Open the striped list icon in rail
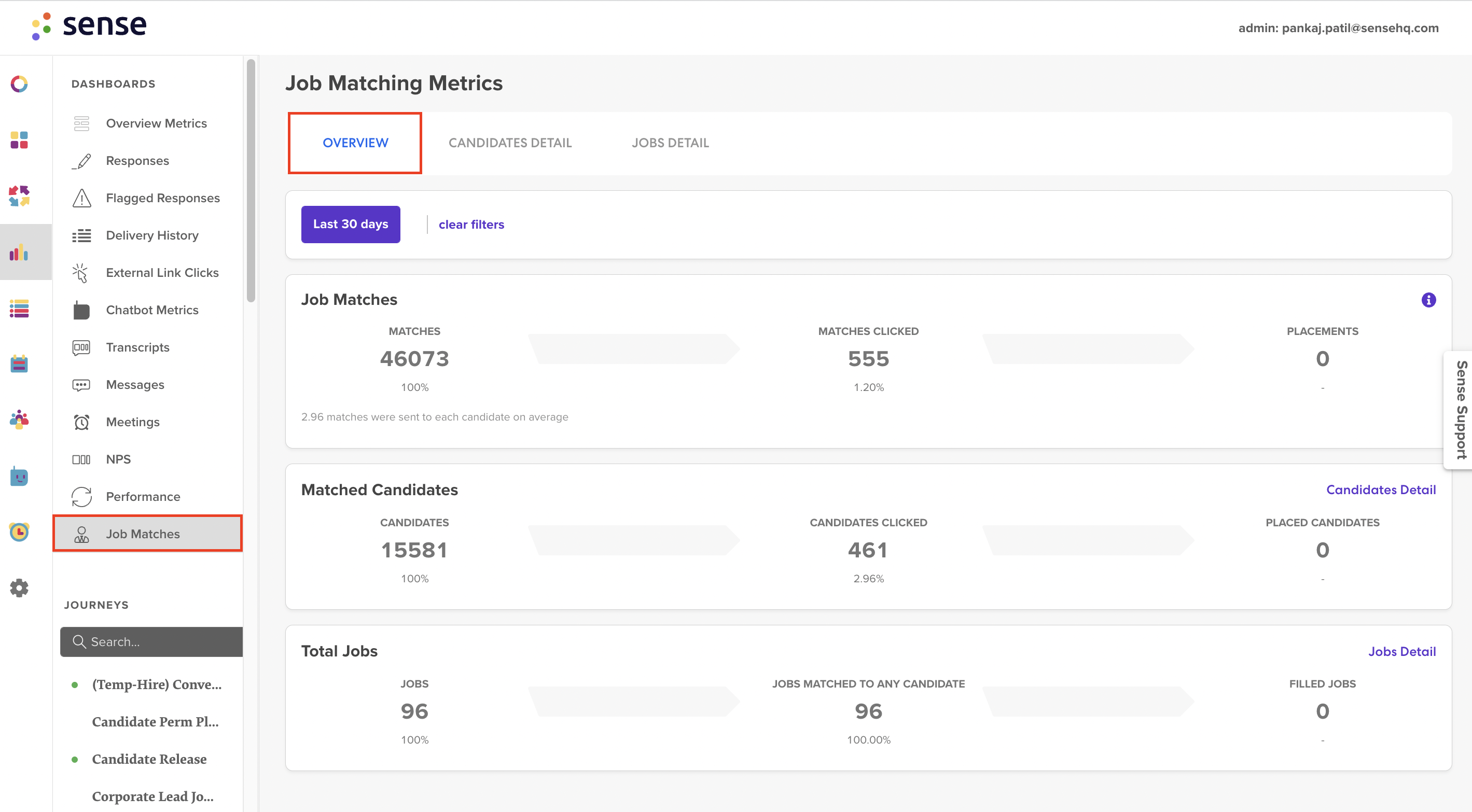The width and height of the screenshot is (1472, 812). click(x=19, y=309)
